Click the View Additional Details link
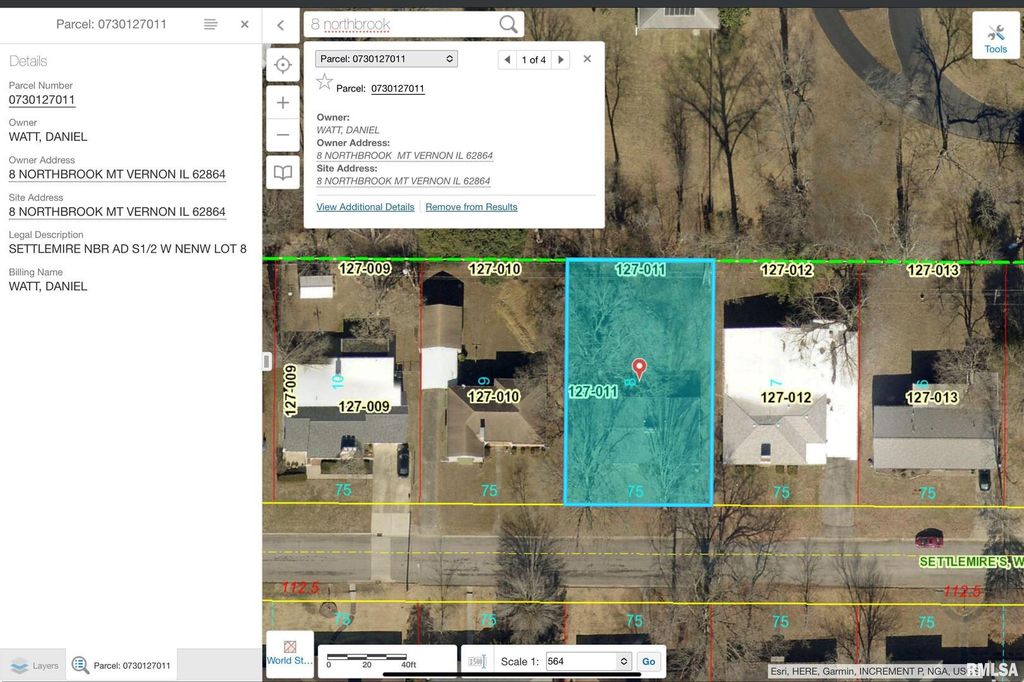Viewport: 1024px width, 682px height. tap(365, 207)
